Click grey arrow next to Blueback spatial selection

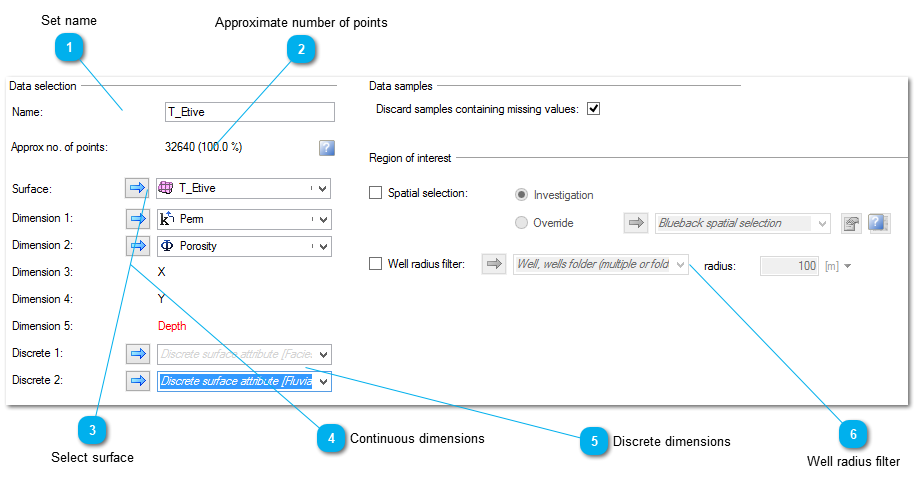[x=636, y=223]
